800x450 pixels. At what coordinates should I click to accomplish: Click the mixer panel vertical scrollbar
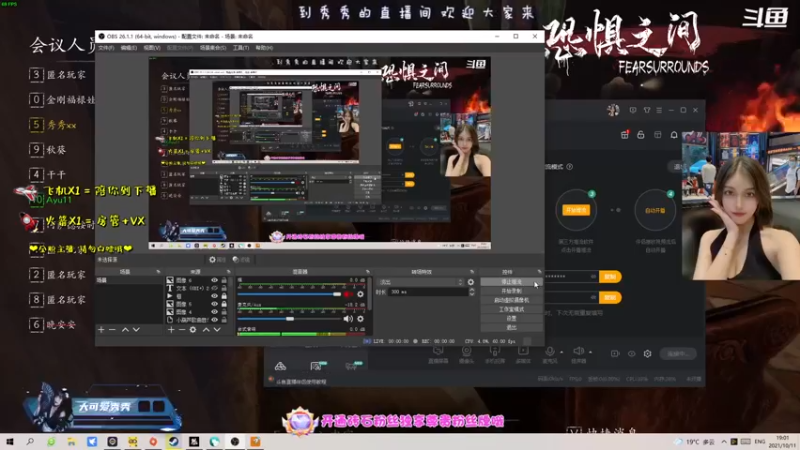point(369,293)
